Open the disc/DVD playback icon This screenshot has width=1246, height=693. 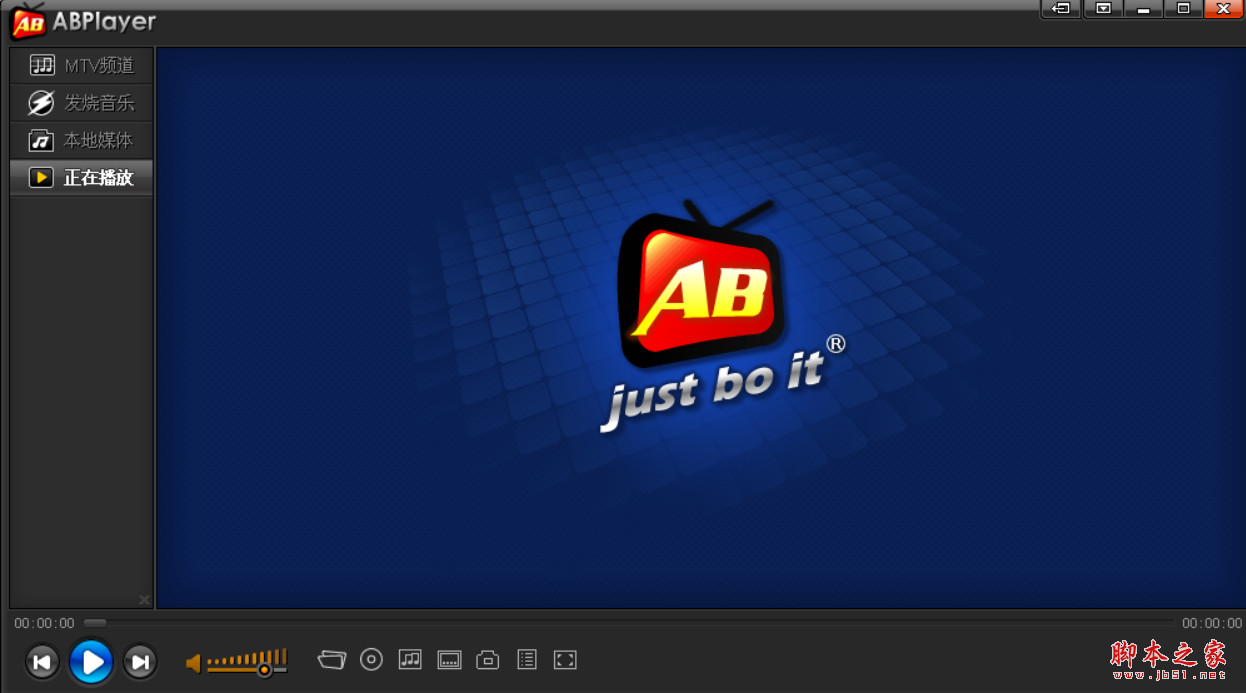coord(371,659)
